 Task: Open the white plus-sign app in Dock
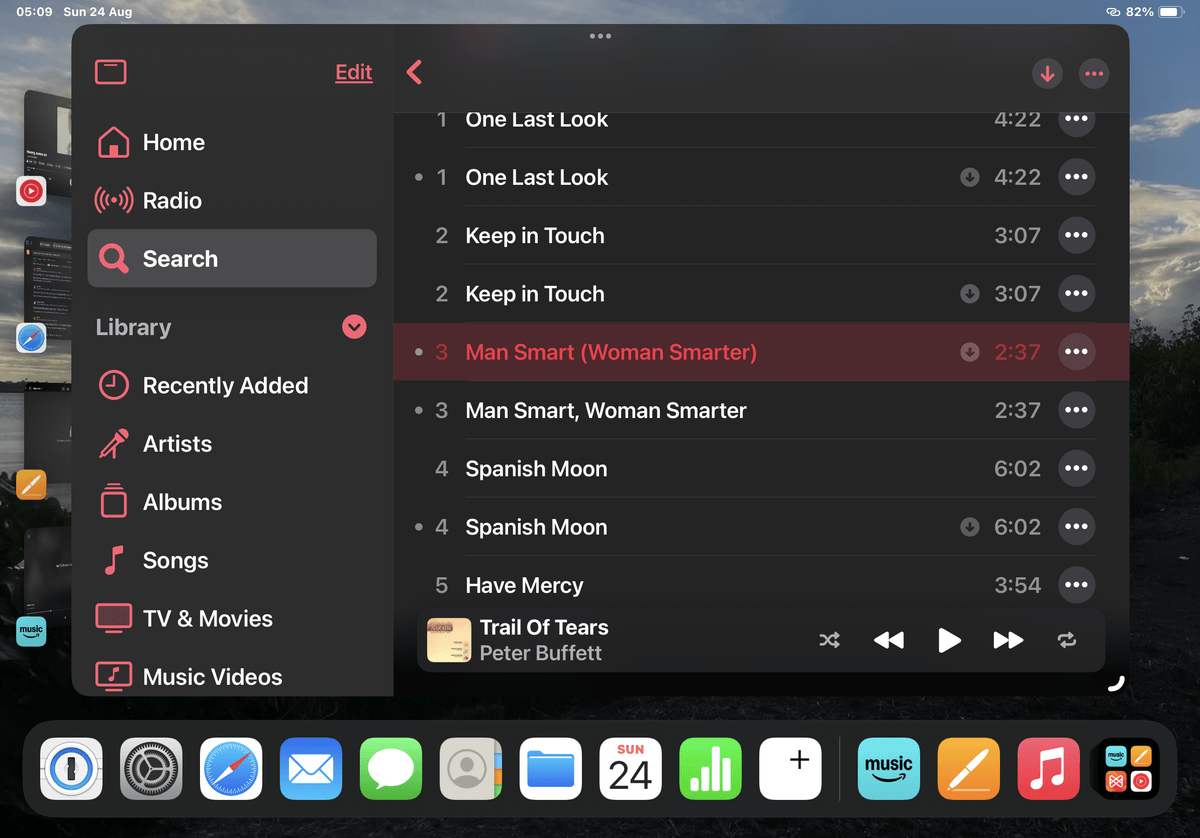[791, 769]
